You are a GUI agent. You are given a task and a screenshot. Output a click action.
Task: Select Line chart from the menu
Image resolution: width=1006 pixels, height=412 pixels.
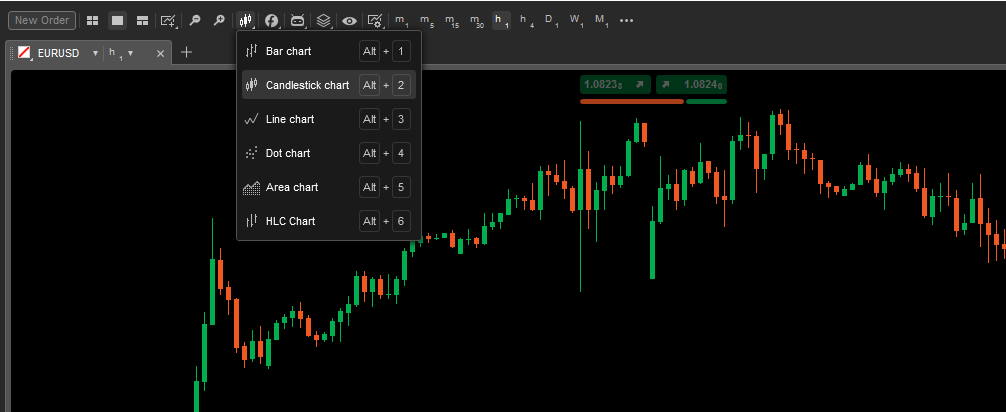click(x=290, y=119)
